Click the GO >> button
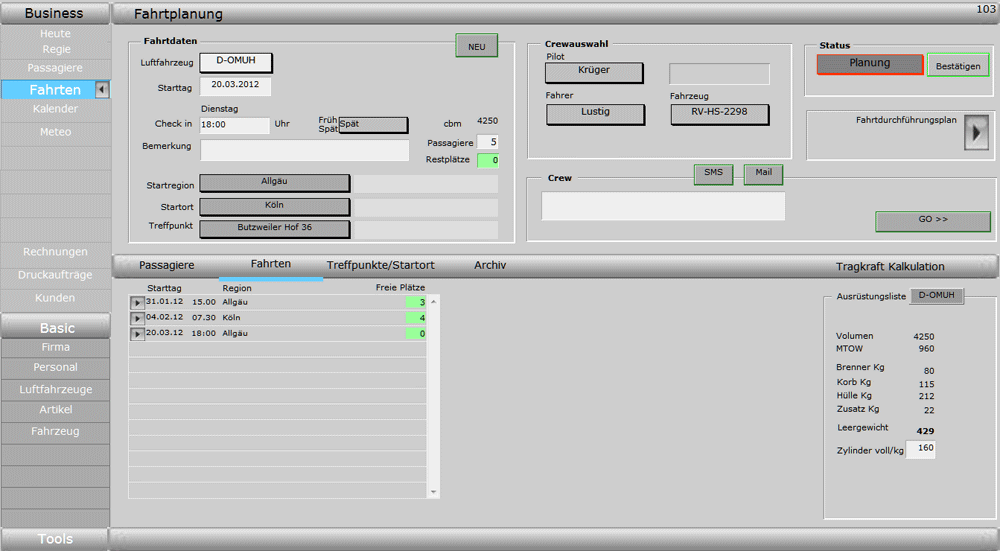Image resolution: width=1000 pixels, height=551 pixels. [x=932, y=220]
